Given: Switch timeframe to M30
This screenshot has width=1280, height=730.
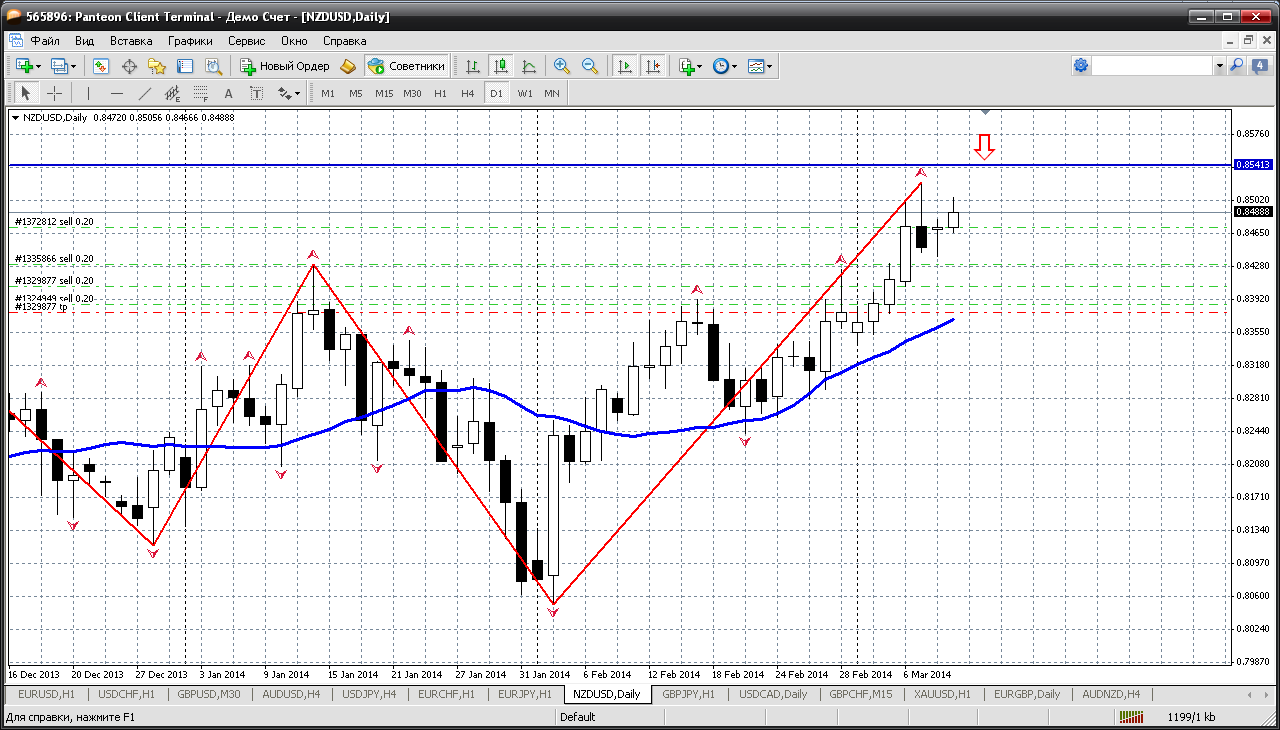Looking at the screenshot, I should tap(412, 93).
